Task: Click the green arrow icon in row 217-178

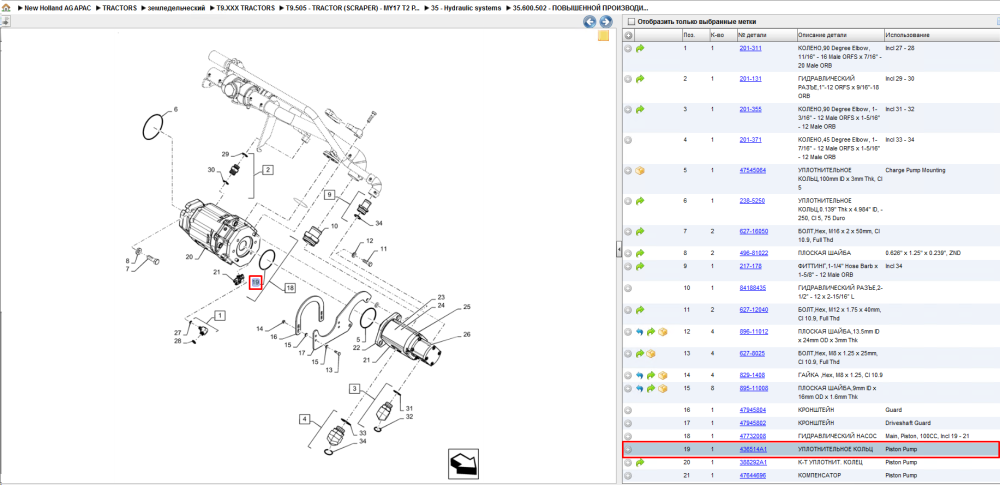Action: 640,266
